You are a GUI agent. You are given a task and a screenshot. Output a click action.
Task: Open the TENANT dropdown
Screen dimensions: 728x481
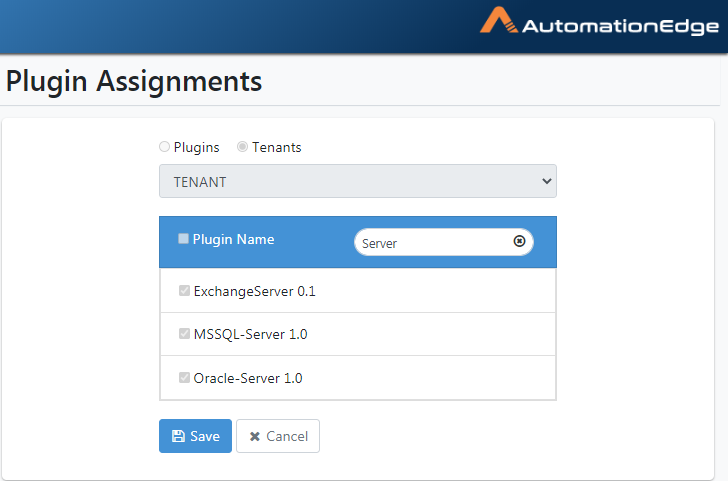pyautogui.click(x=358, y=181)
